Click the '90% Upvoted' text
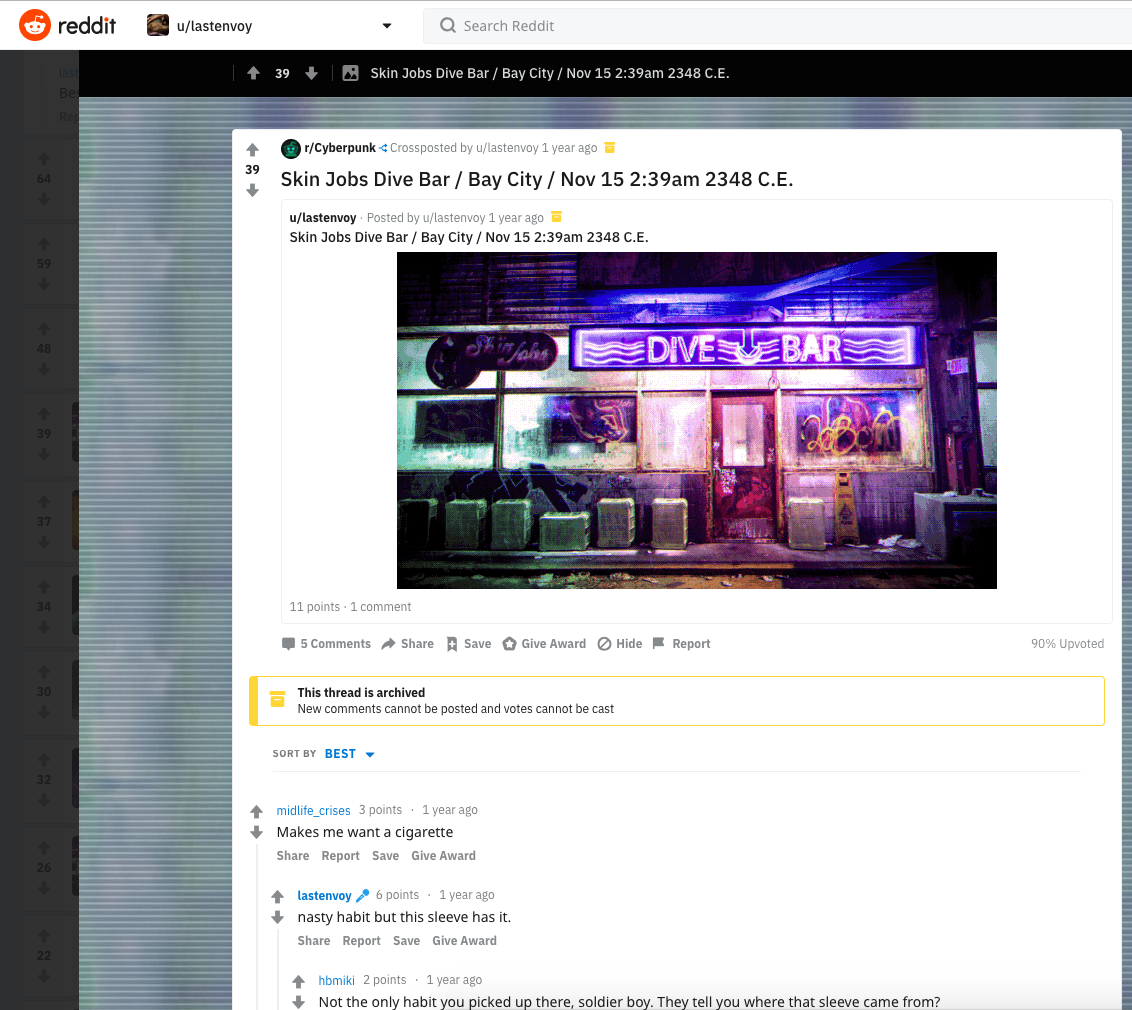 [x=1067, y=644]
